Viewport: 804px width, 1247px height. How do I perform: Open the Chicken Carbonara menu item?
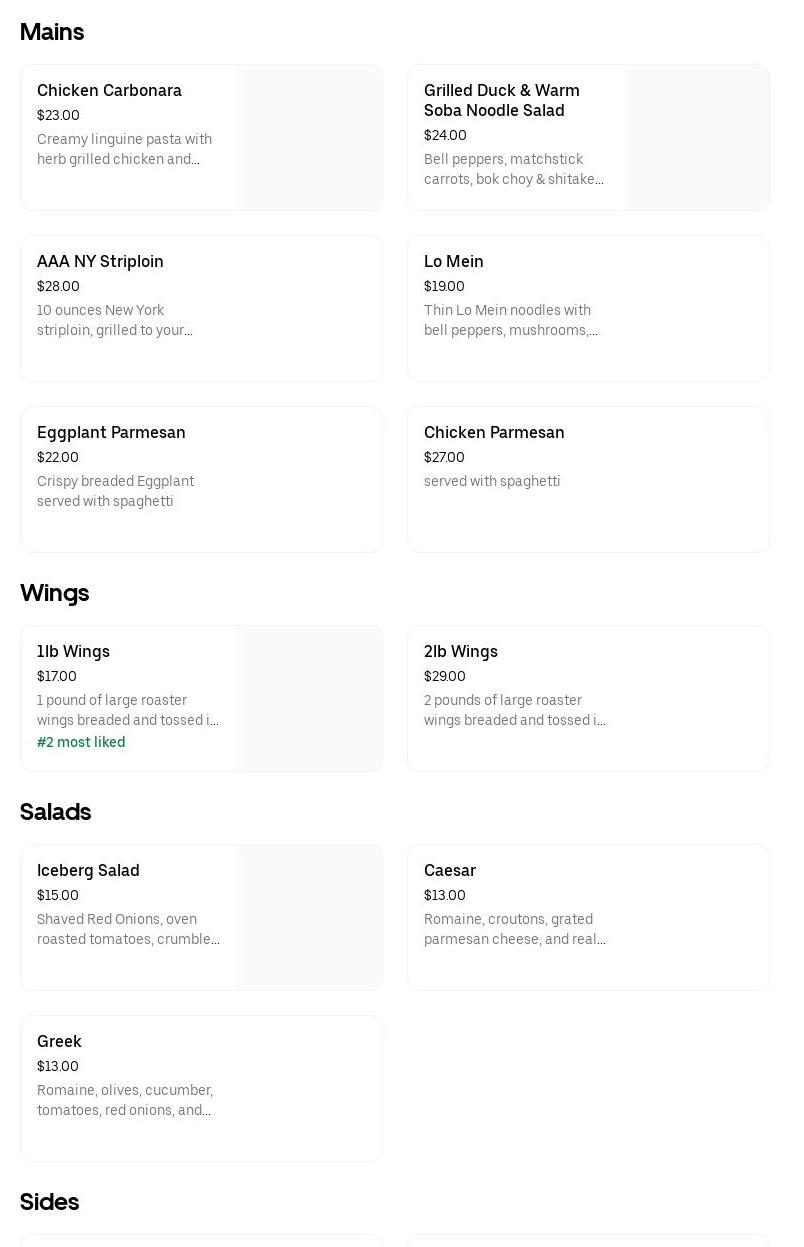(x=110, y=91)
